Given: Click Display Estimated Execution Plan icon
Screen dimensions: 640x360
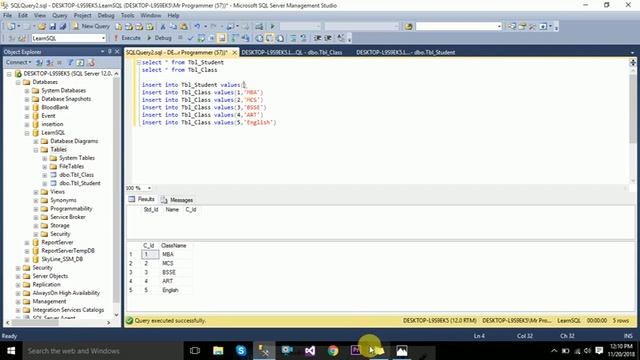Looking at the screenshot, I should tap(201, 38).
